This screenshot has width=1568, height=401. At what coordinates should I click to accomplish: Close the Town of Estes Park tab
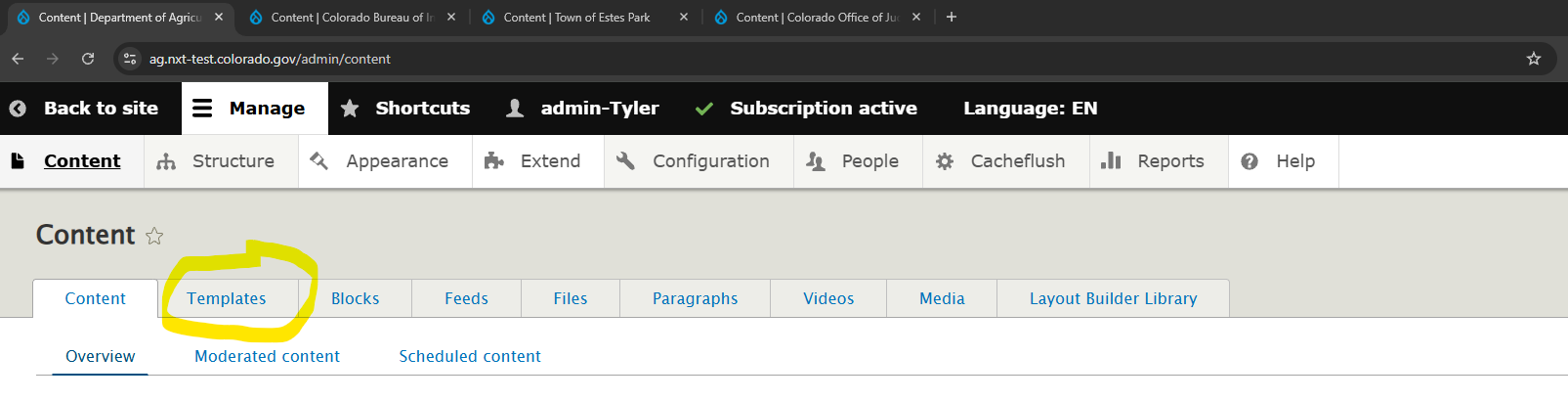click(683, 17)
